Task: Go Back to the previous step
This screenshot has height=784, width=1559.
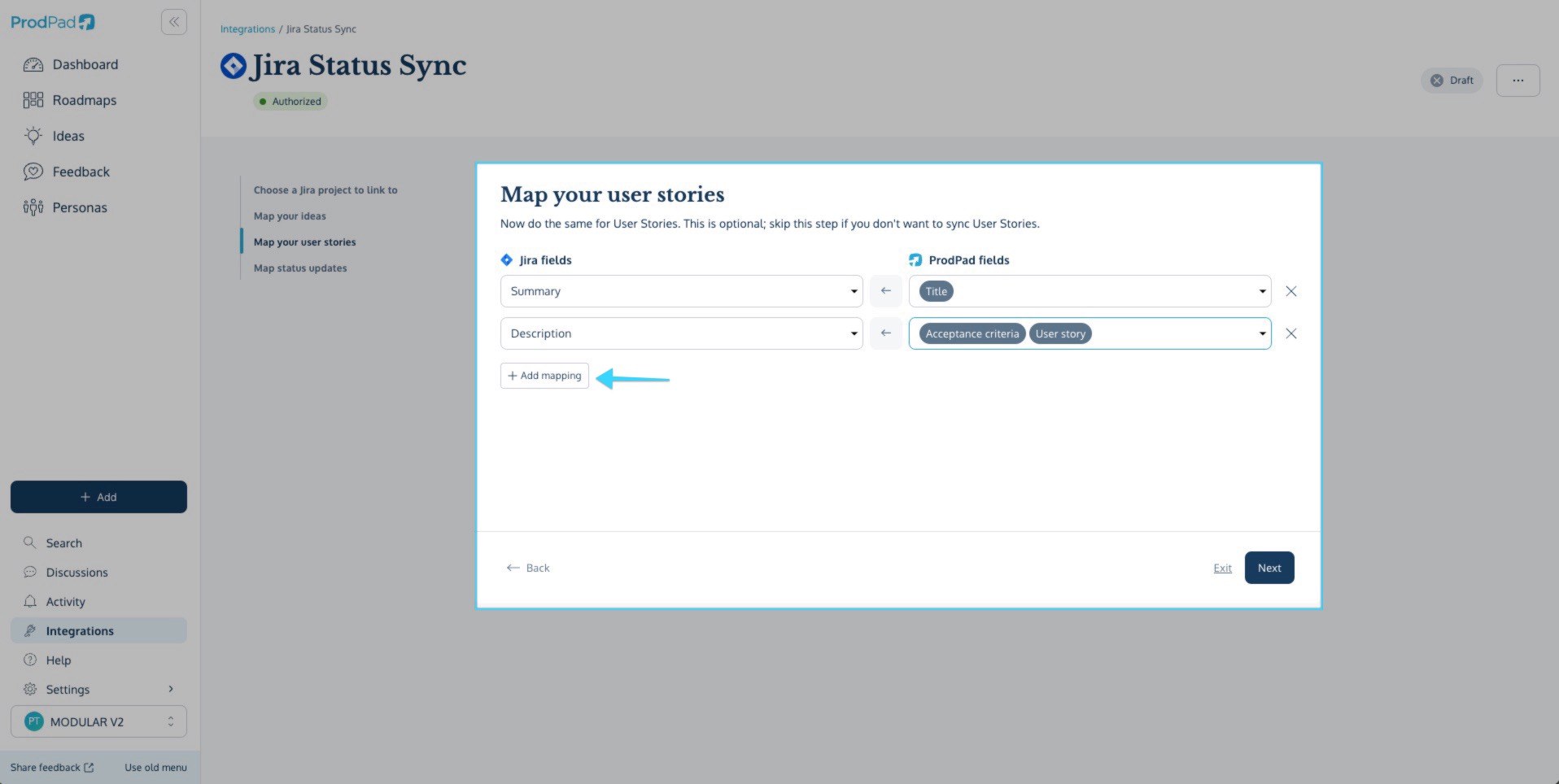Action: click(528, 568)
